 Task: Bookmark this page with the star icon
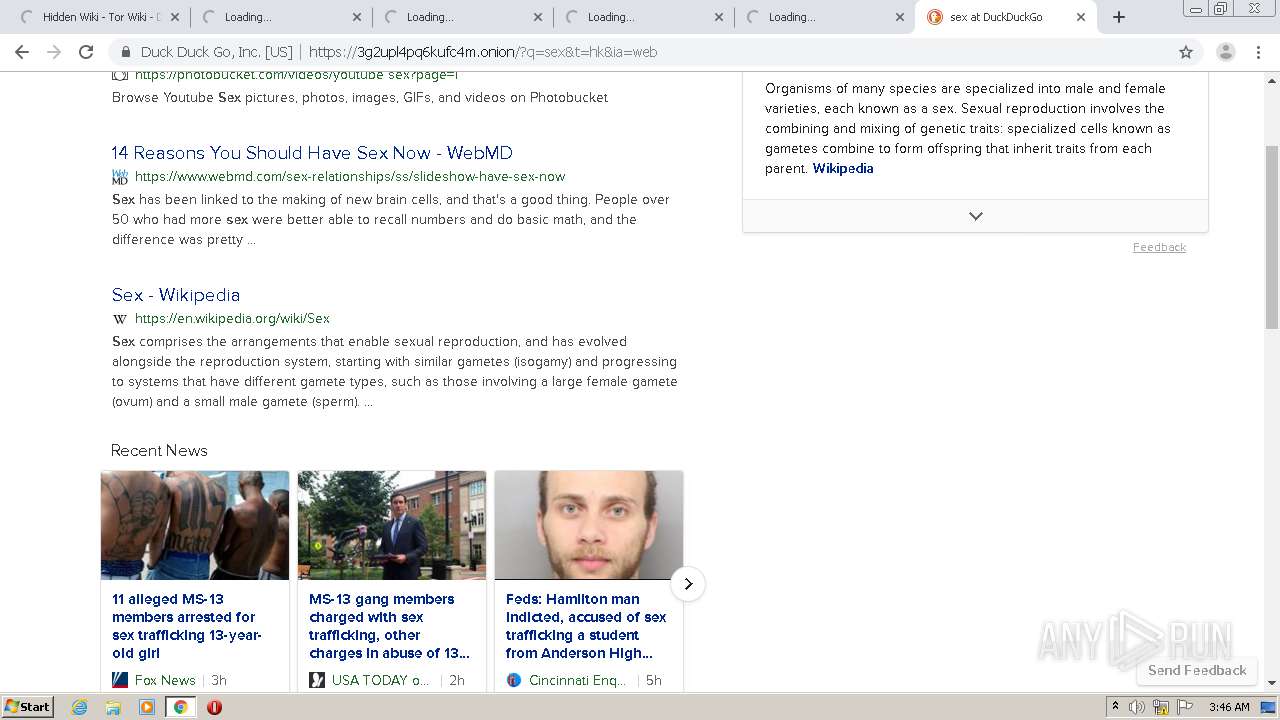tap(1186, 52)
